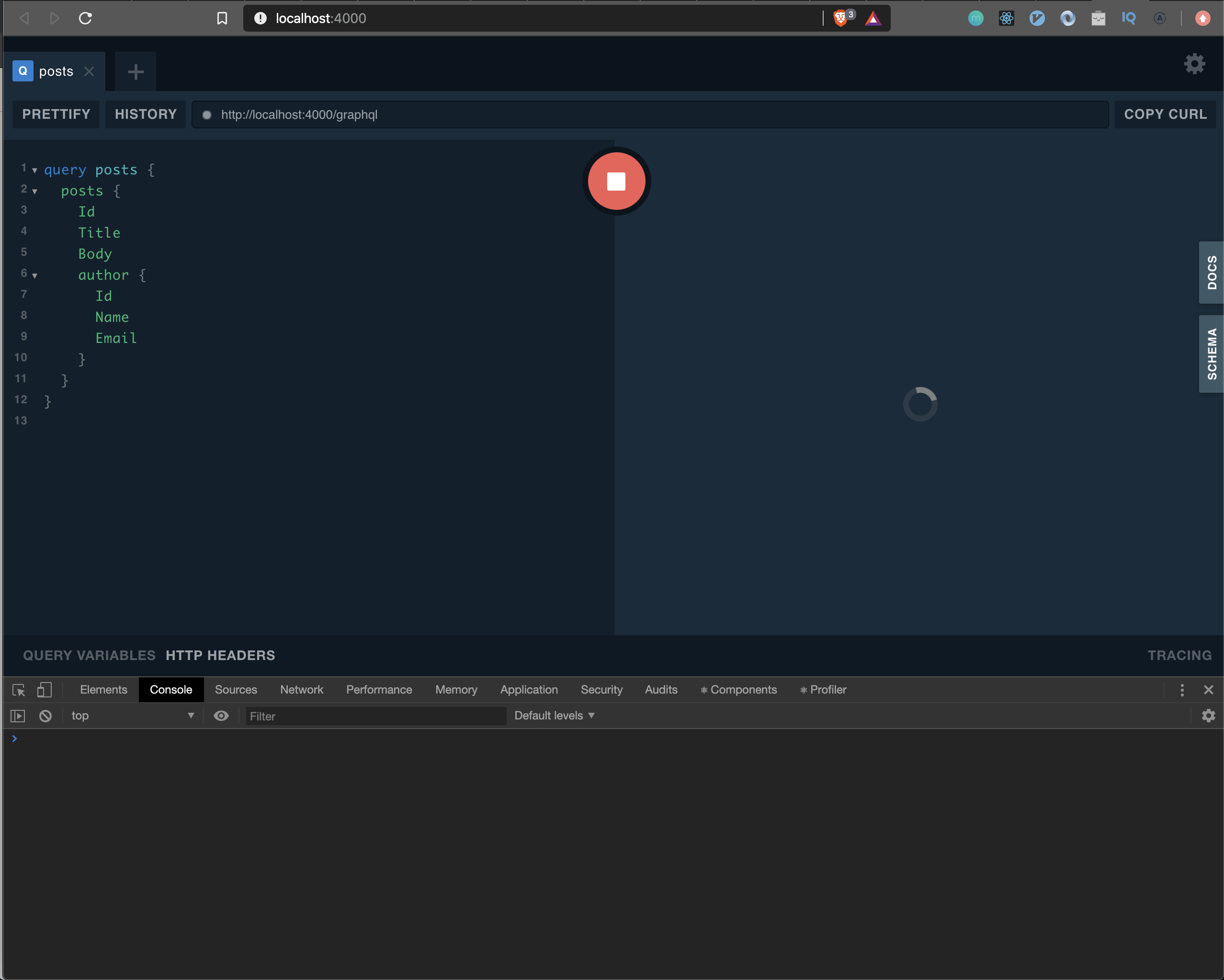1224x980 pixels.
Task: Open DevTools settings
Action: point(1208,716)
